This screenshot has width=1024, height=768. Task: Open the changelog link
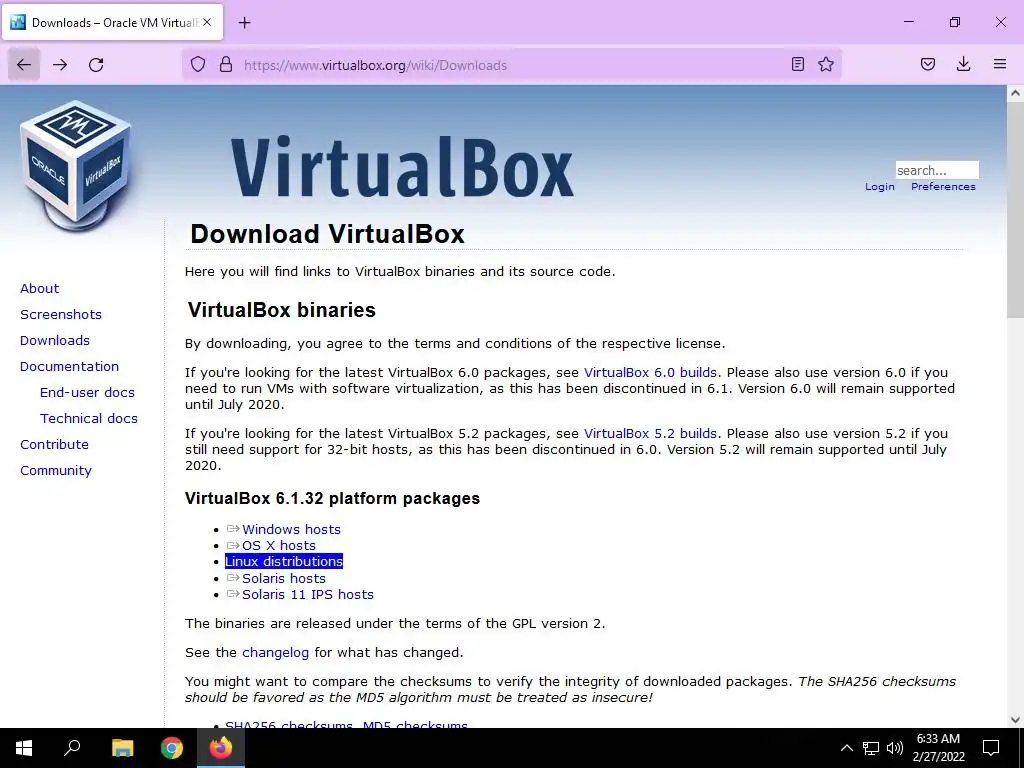click(275, 652)
